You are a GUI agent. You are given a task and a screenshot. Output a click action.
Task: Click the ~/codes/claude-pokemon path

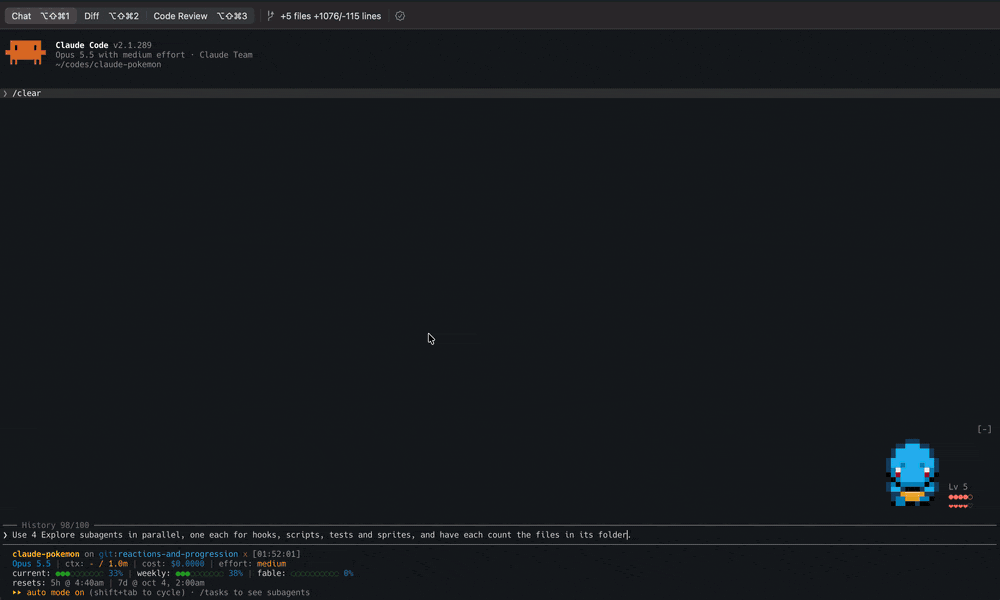108,64
